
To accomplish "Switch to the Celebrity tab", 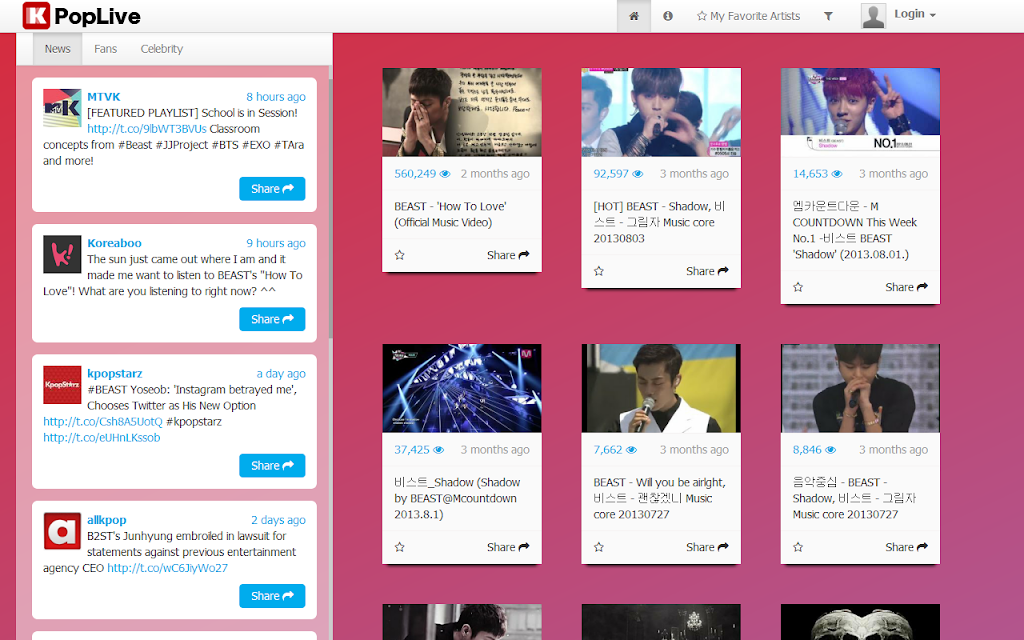I will (x=161, y=49).
